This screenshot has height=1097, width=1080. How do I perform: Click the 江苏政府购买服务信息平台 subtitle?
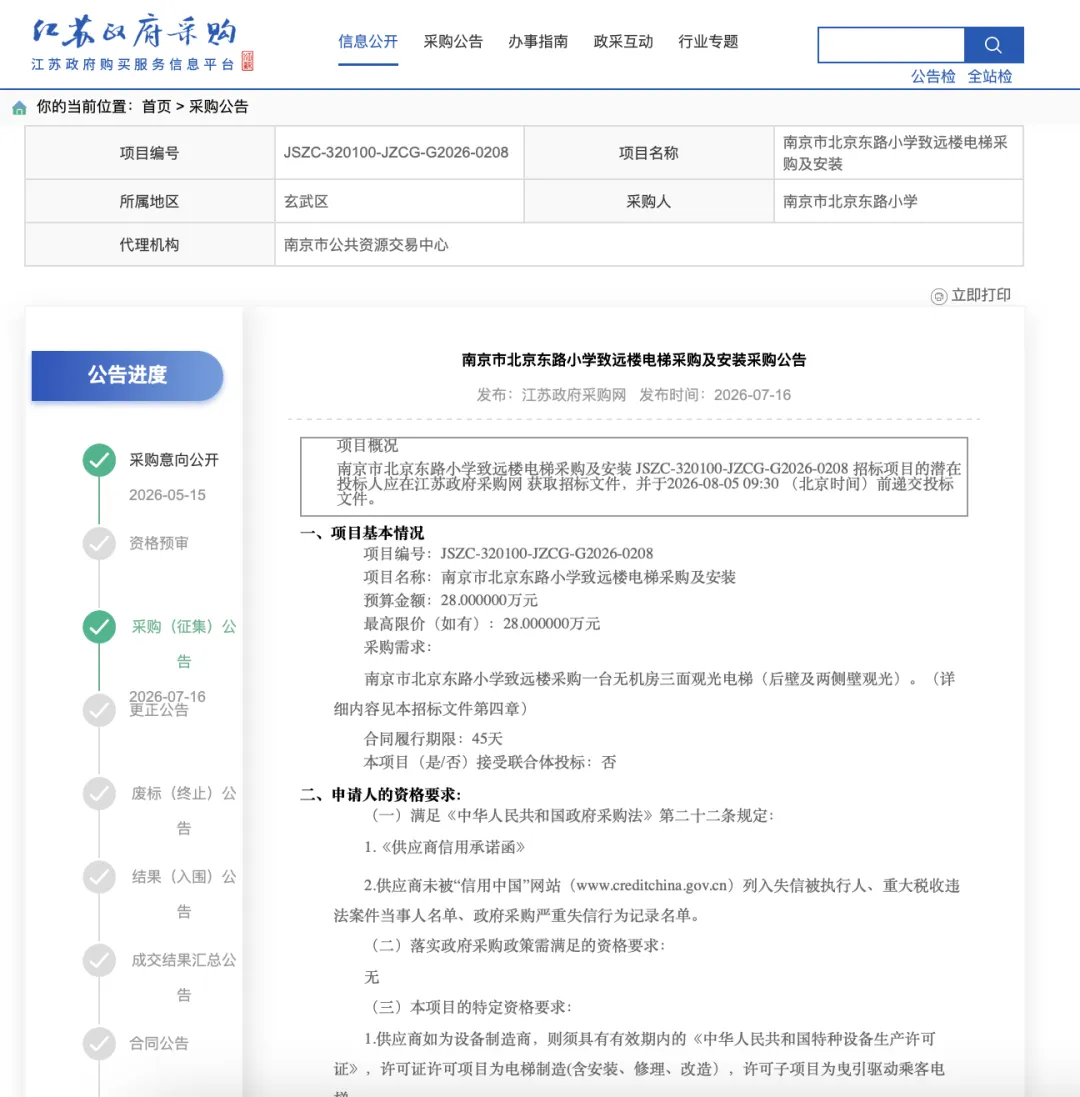click(x=132, y=64)
